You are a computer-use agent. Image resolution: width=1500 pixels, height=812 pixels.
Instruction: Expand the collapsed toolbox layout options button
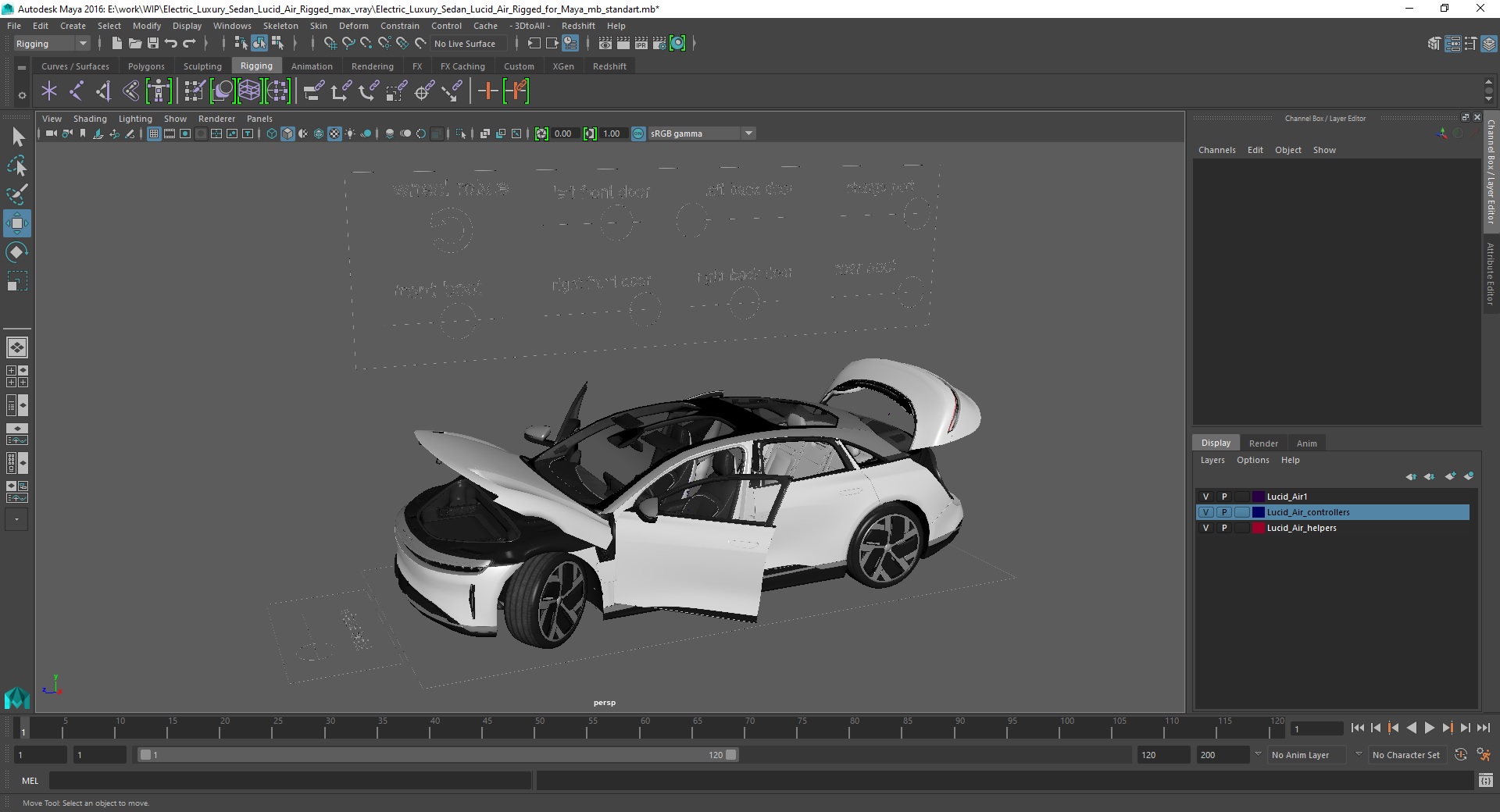point(16,519)
